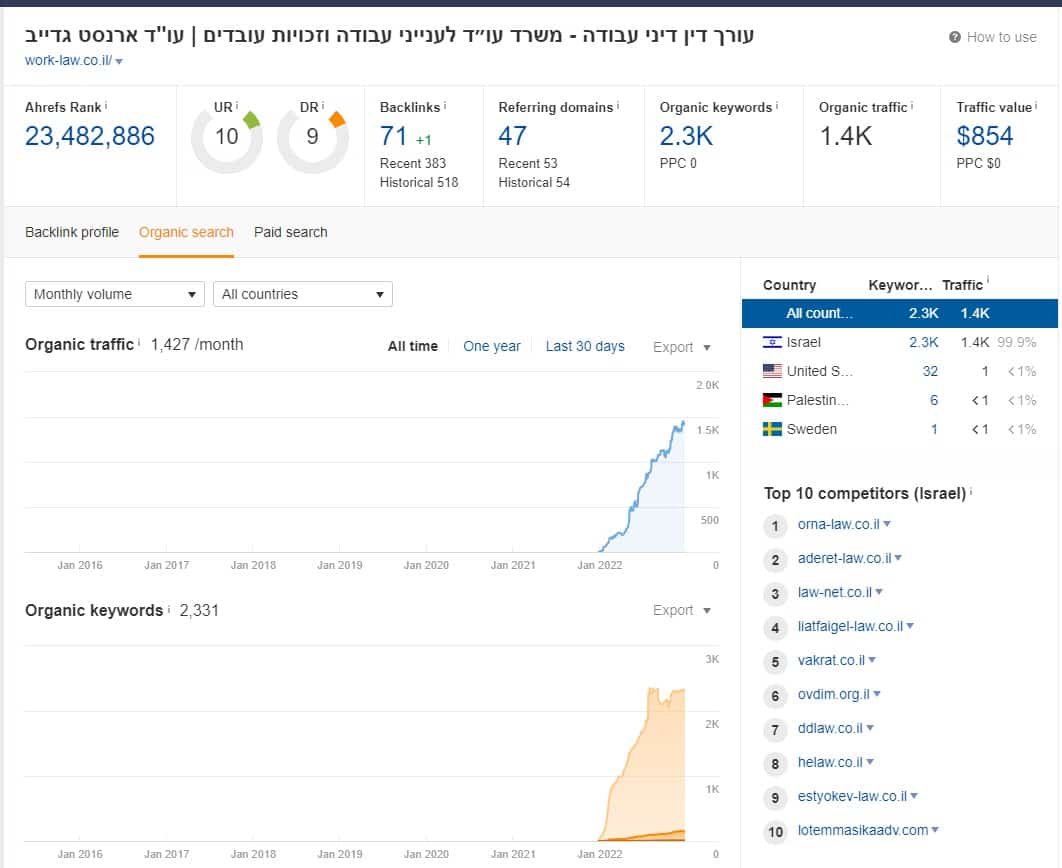Click the Organic traffic chart peak
Image resolution: width=1062 pixels, height=868 pixels.
point(682,424)
